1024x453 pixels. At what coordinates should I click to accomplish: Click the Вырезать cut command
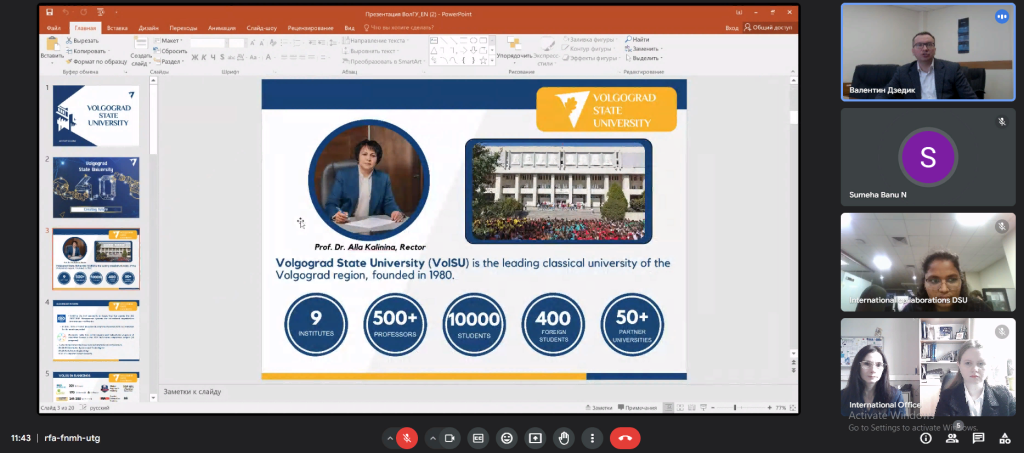point(82,40)
